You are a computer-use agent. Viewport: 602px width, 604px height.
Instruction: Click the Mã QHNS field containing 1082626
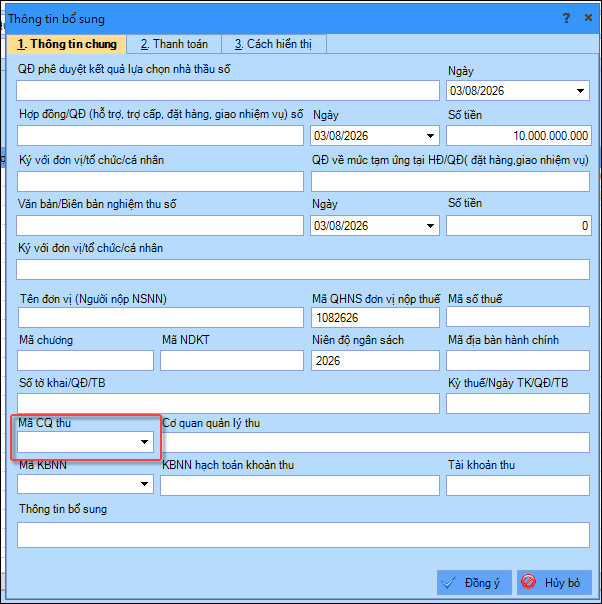coord(375,317)
